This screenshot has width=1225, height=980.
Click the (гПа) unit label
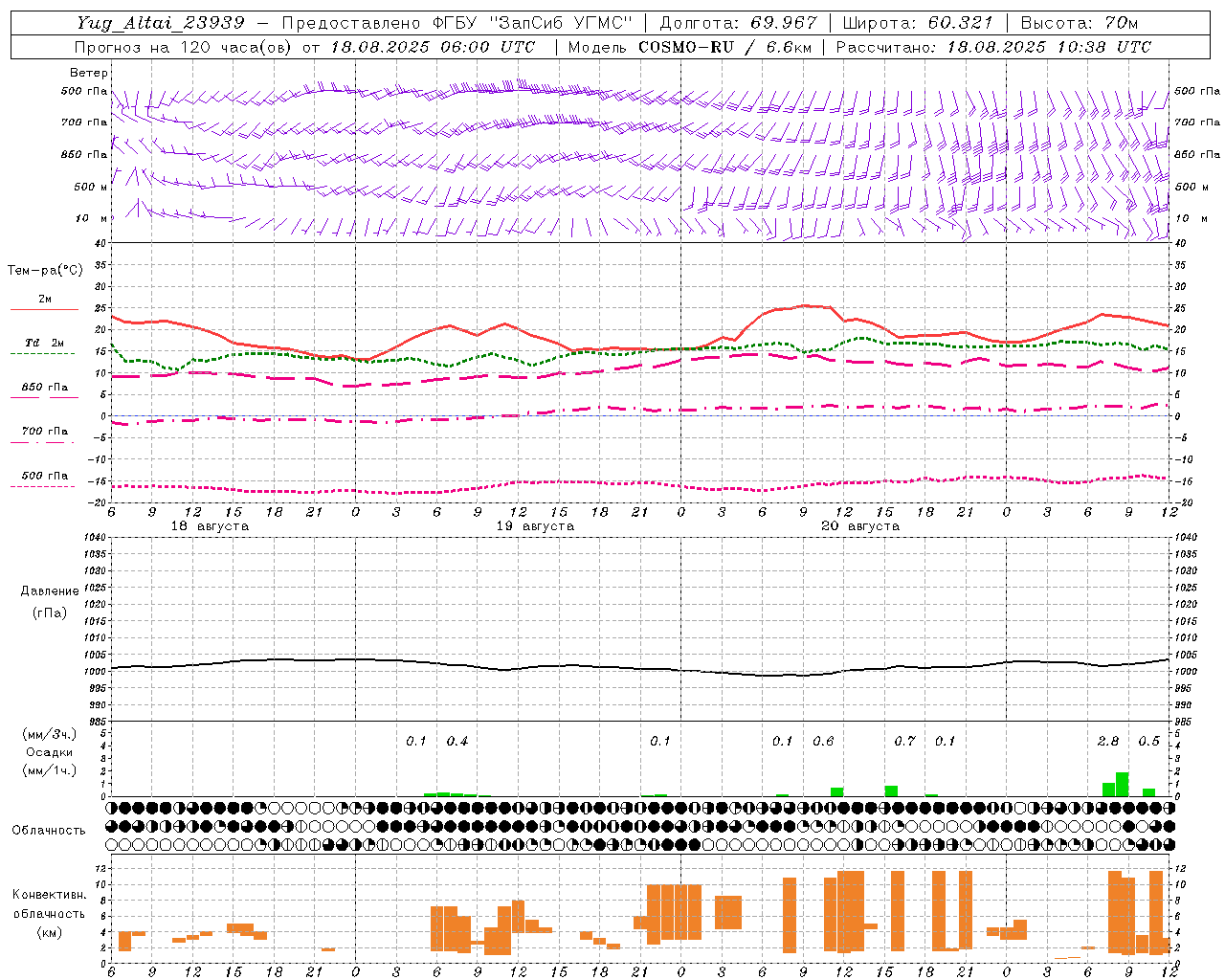(49, 612)
